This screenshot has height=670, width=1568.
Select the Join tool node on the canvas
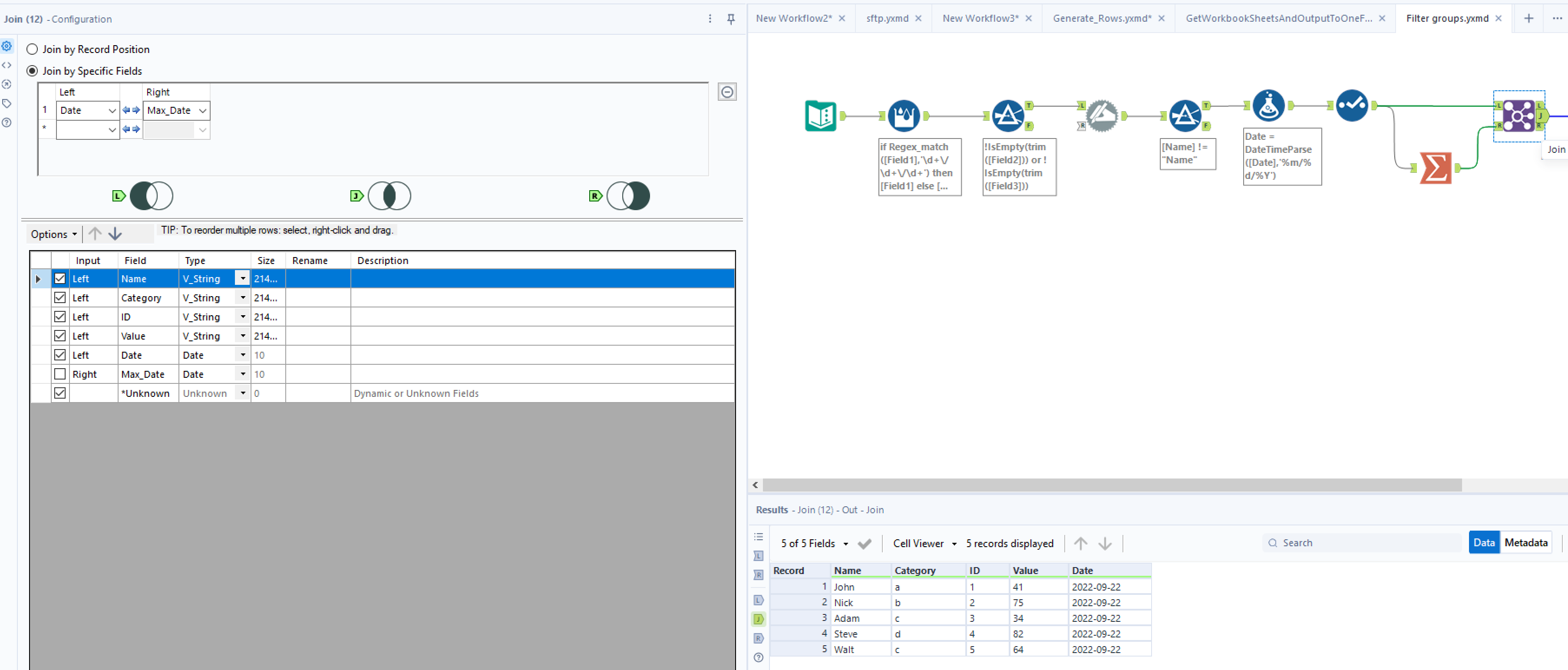click(x=1519, y=116)
